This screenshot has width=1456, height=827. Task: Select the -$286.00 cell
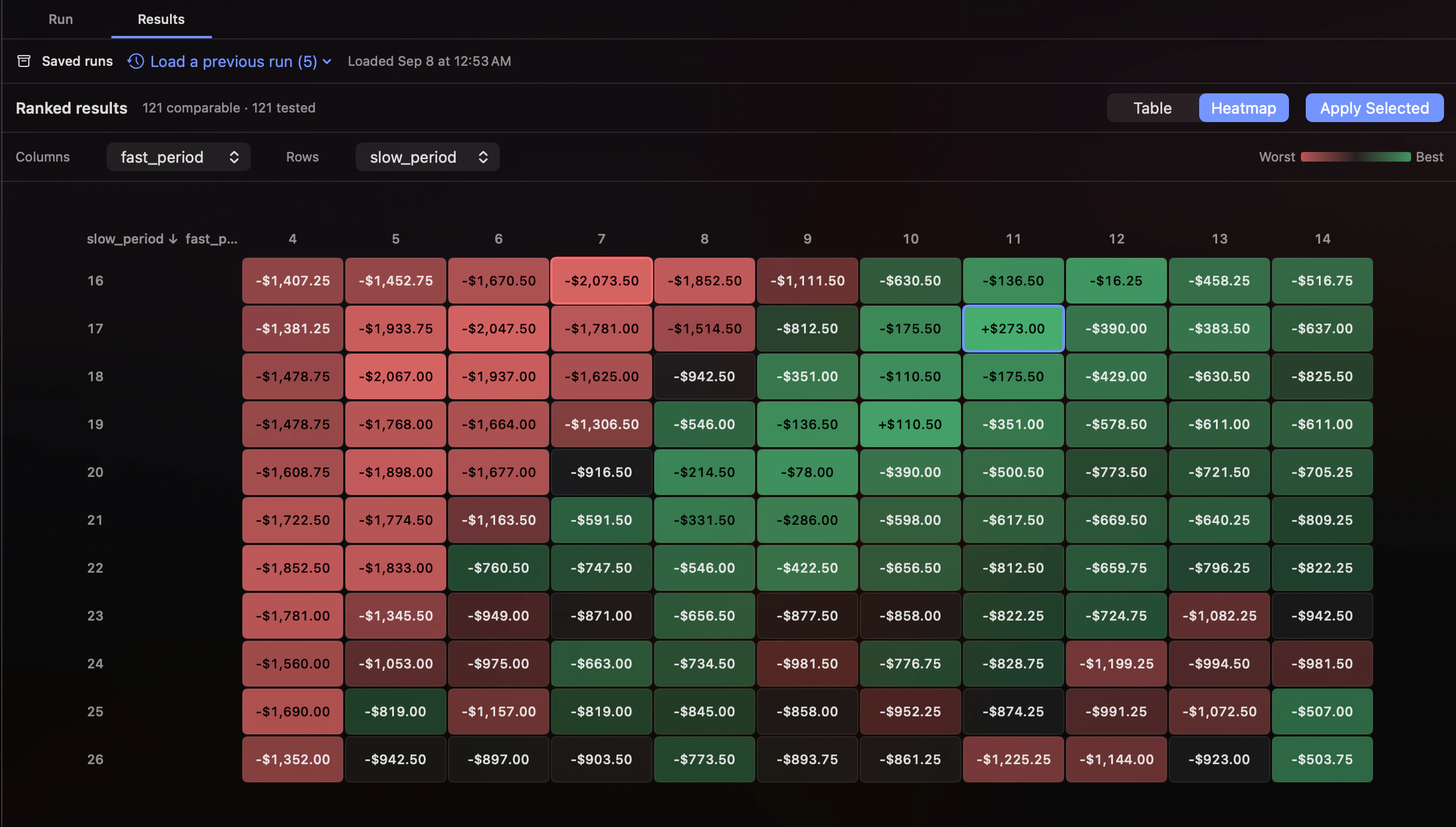tap(807, 520)
